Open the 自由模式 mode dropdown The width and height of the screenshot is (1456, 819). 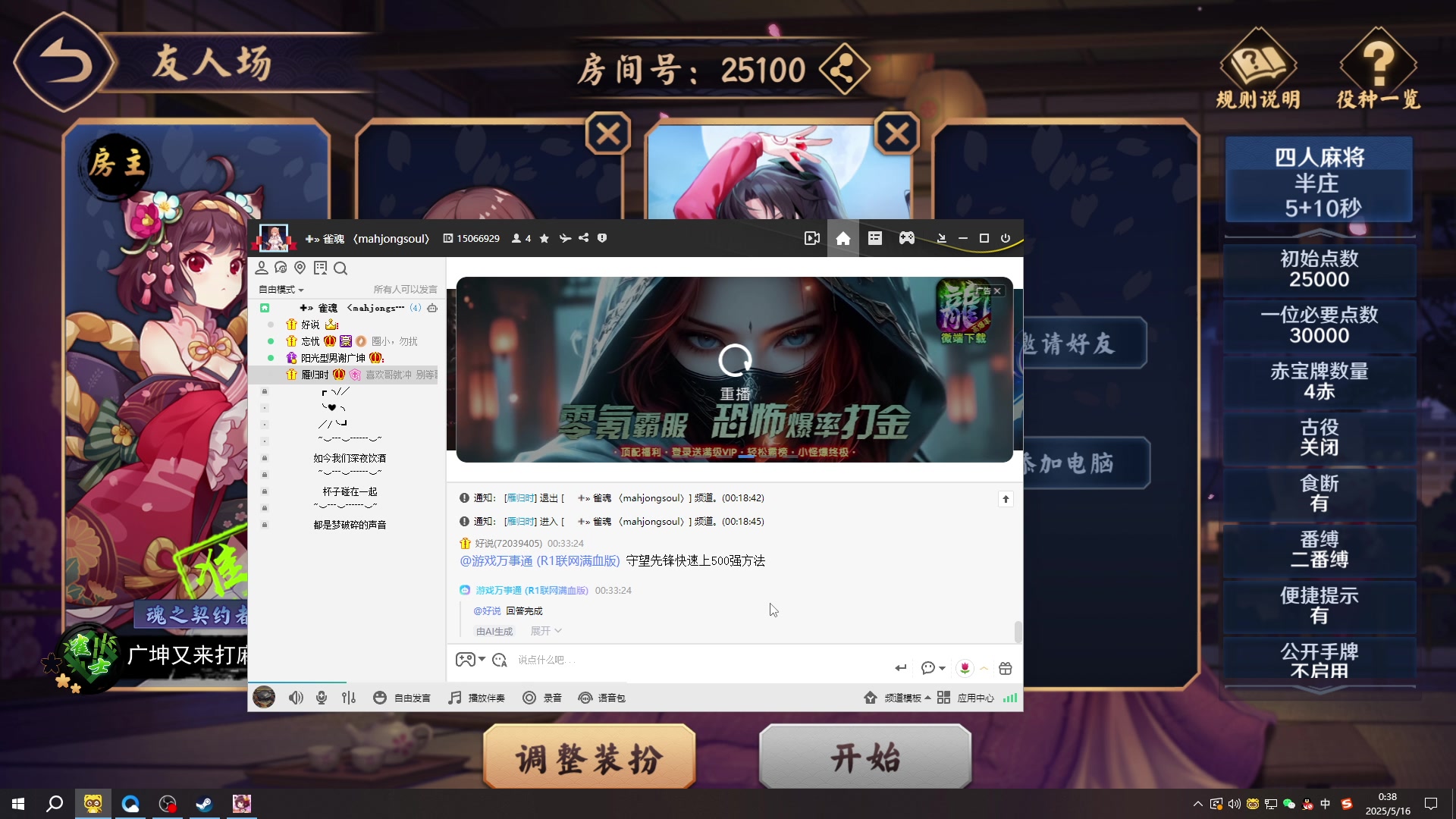point(281,290)
